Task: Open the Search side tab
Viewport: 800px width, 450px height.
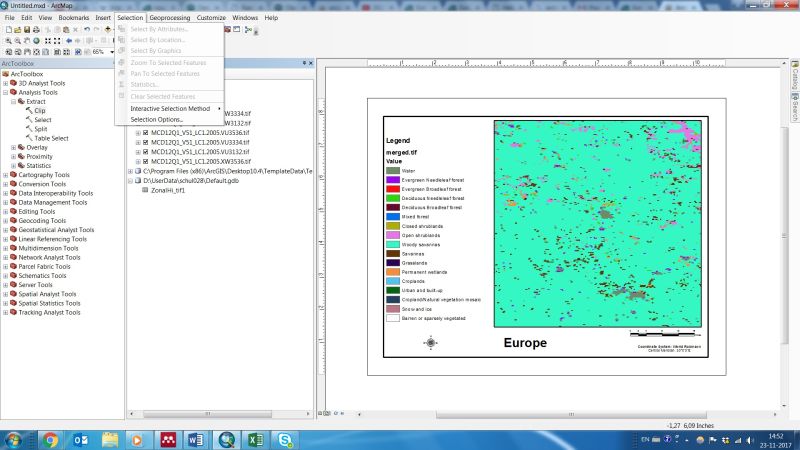Action: point(794,107)
